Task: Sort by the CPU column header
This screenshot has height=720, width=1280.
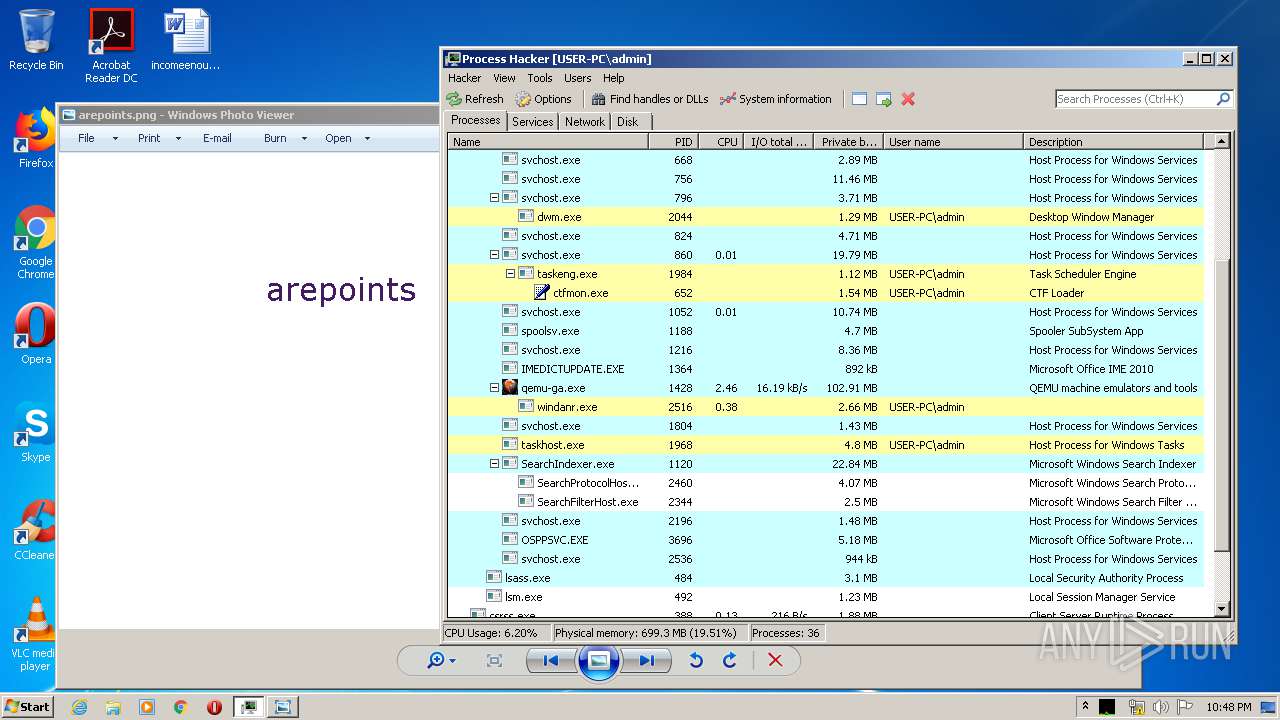Action: point(721,142)
